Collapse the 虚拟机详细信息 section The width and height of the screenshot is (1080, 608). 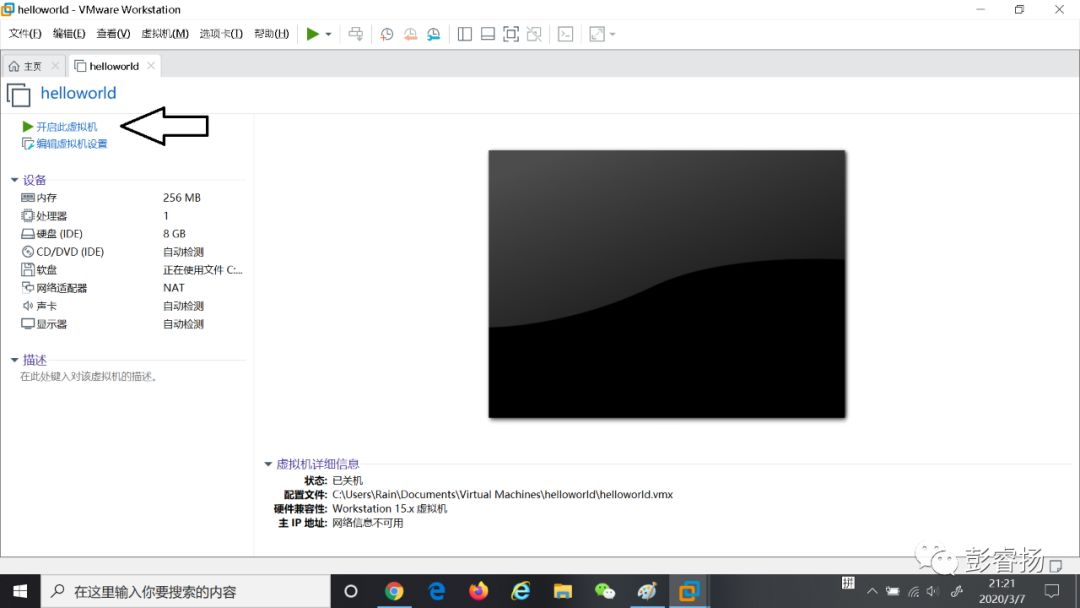pyautogui.click(x=268, y=464)
